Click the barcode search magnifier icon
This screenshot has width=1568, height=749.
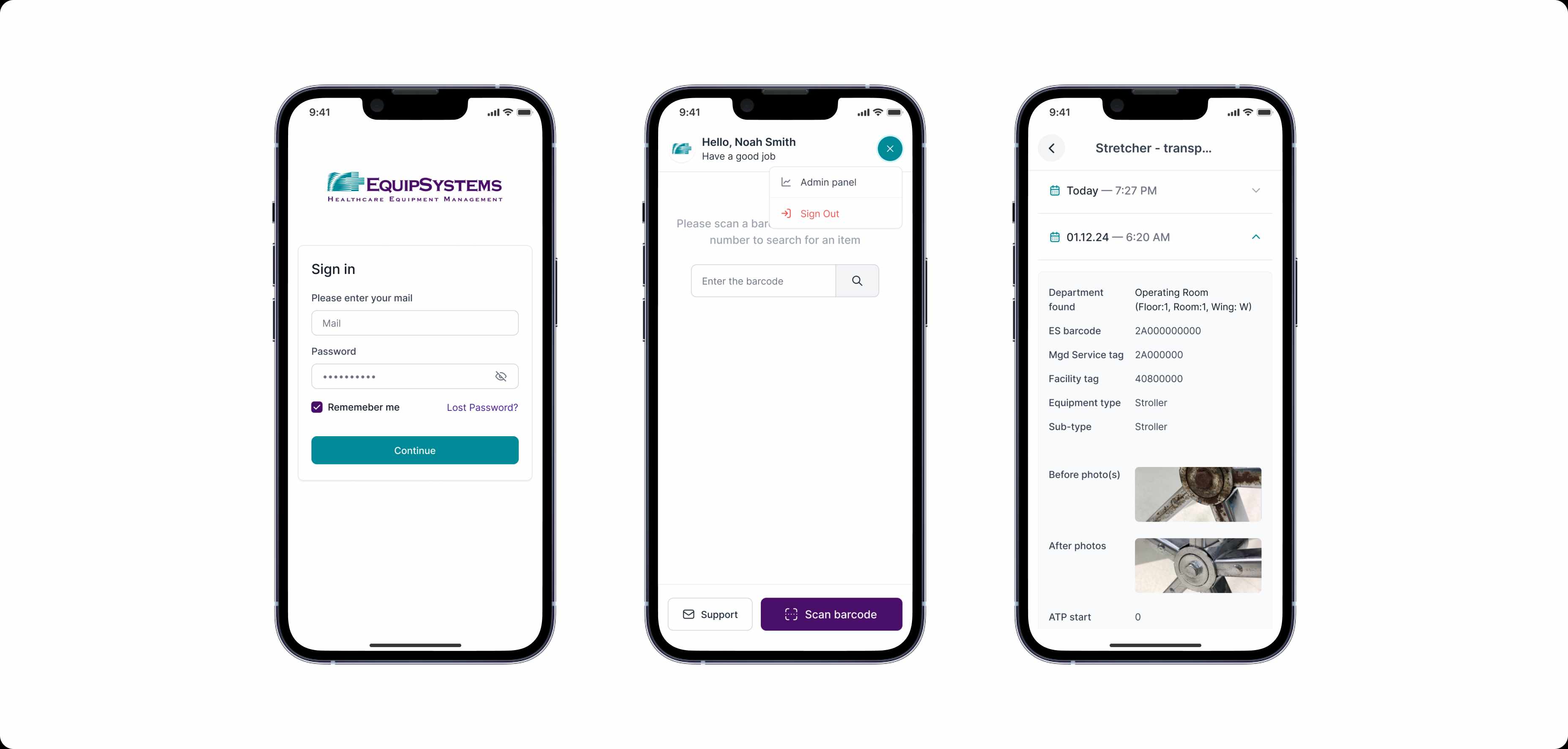[x=857, y=281]
